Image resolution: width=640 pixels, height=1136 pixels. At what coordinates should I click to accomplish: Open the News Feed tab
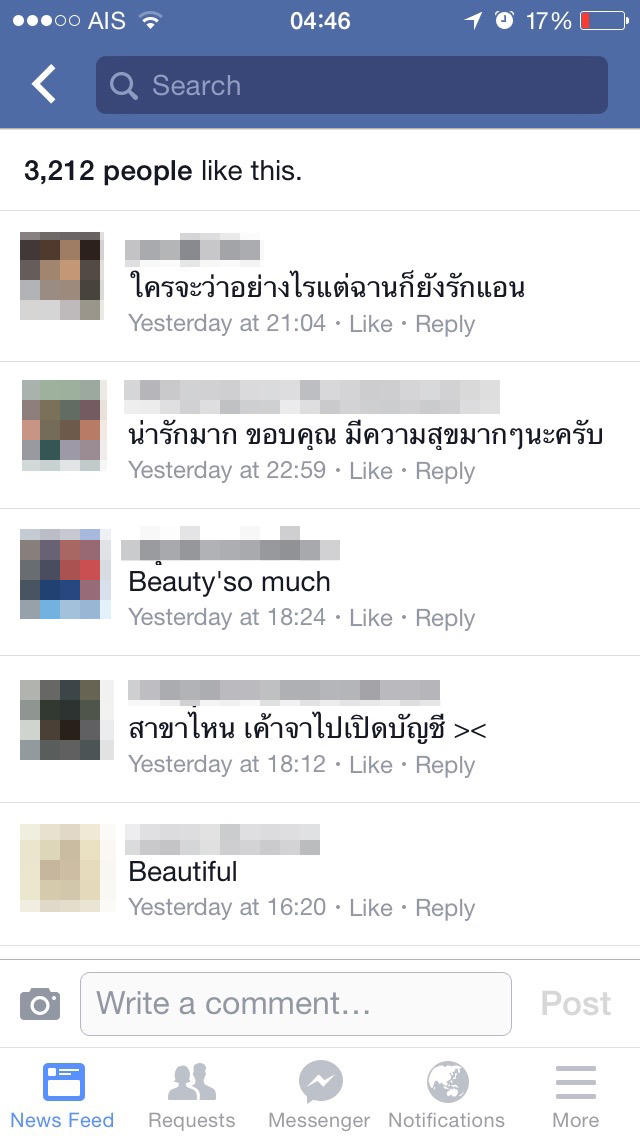[x=63, y=1095]
